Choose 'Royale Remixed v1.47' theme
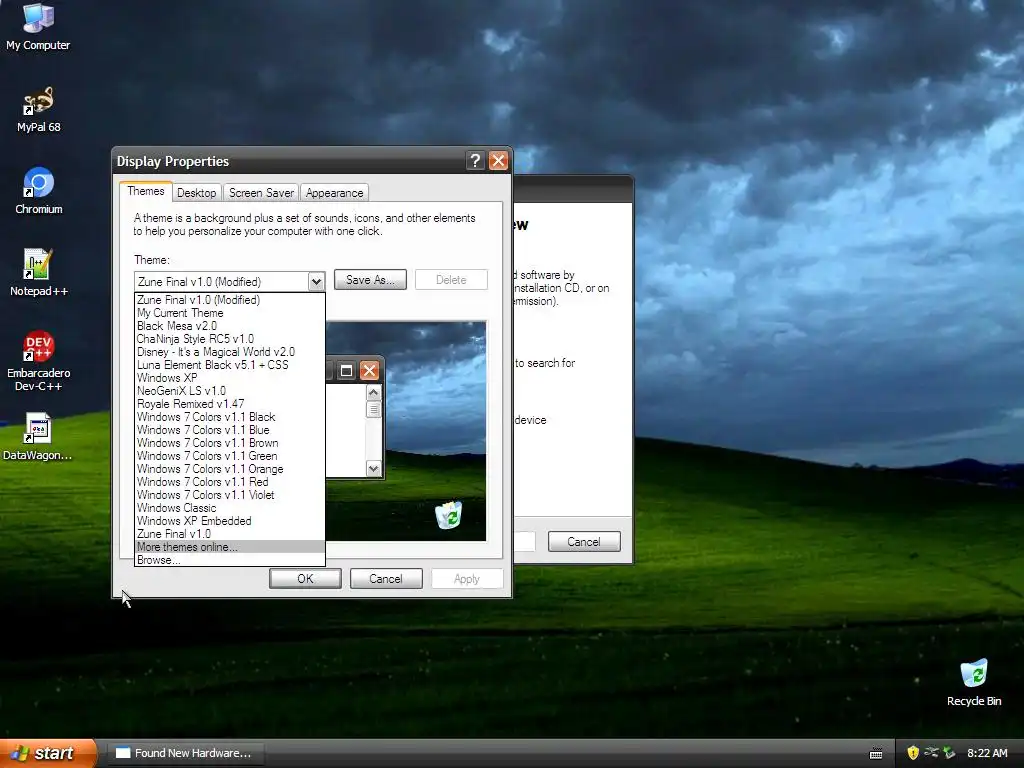This screenshot has height=768, width=1024. tap(229, 404)
